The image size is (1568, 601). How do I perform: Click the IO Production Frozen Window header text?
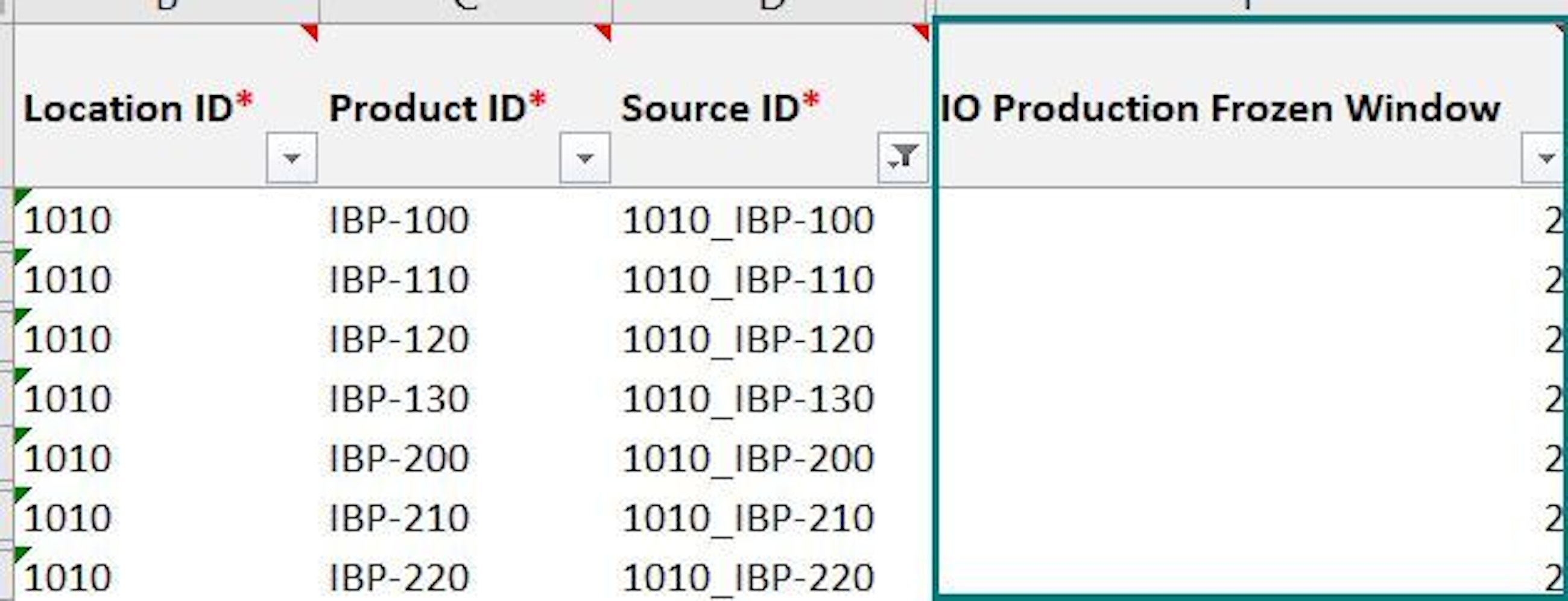pyautogui.click(x=1220, y=109)
